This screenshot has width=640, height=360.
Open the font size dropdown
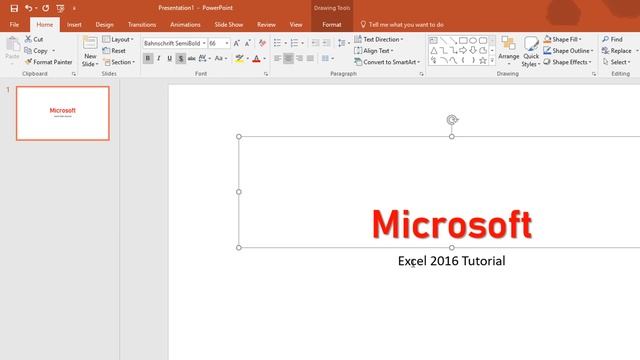tap(227, 43)
